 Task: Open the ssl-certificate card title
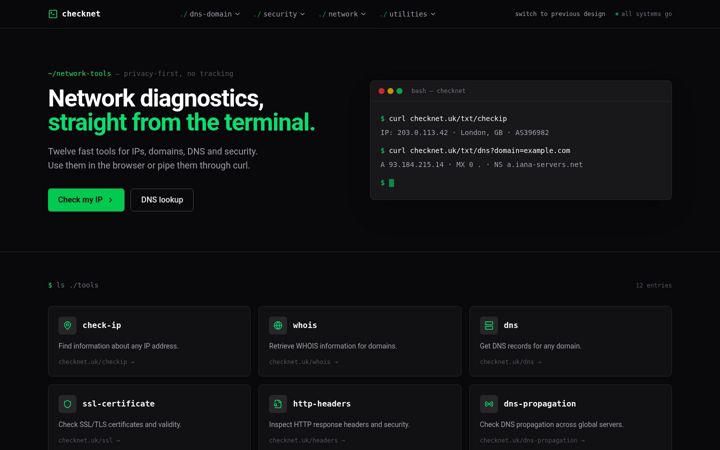118,404
